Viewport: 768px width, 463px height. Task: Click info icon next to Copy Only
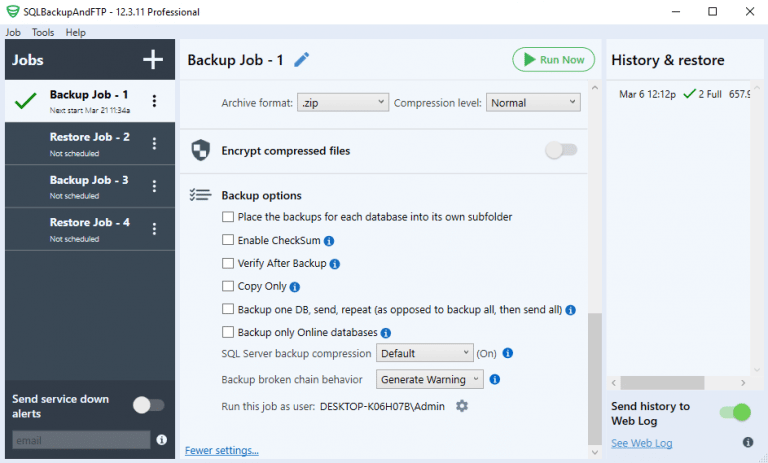[294, 287]
